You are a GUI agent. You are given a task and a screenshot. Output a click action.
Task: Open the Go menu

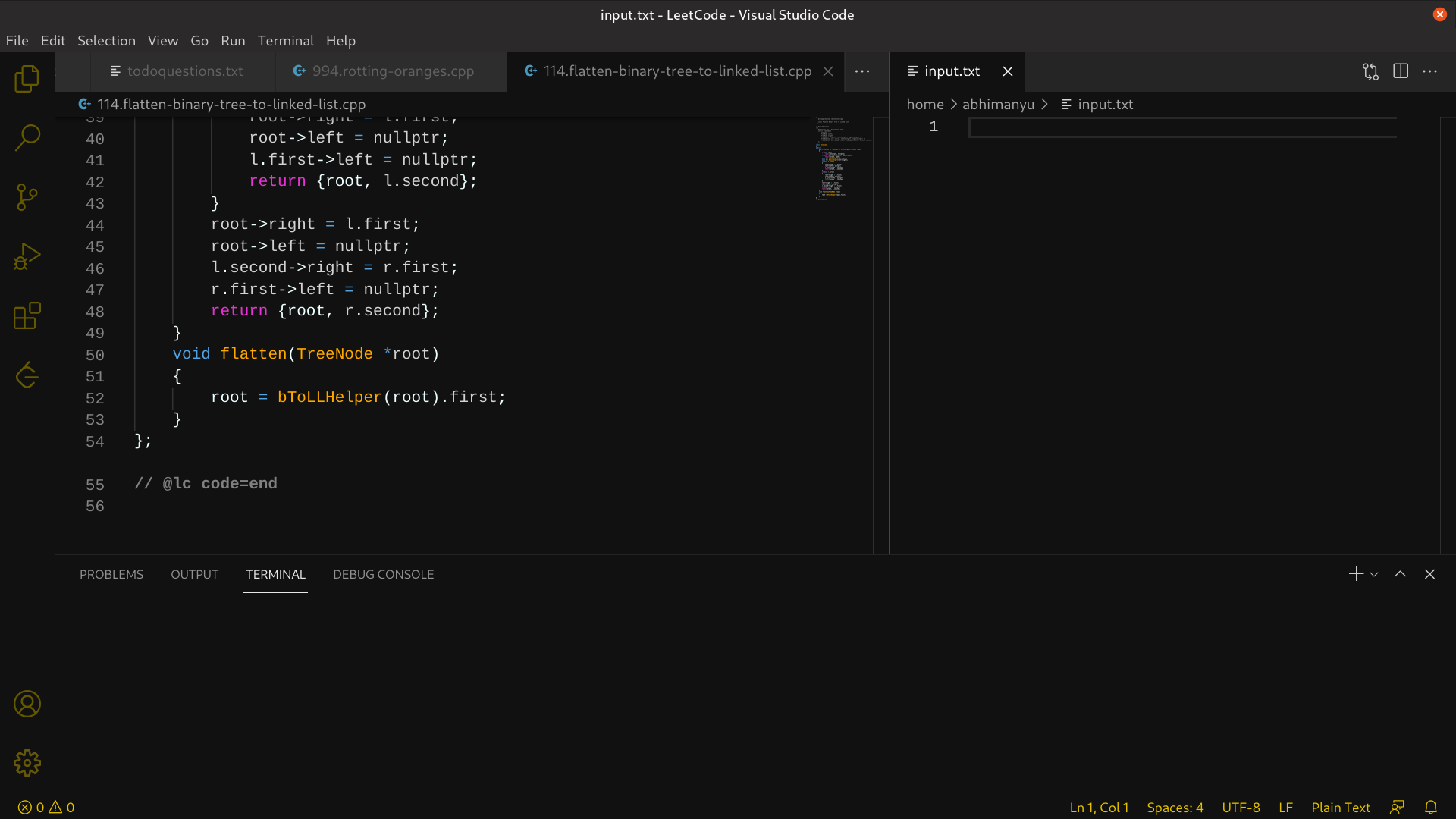pyautogui.click(x=199, y=41)
